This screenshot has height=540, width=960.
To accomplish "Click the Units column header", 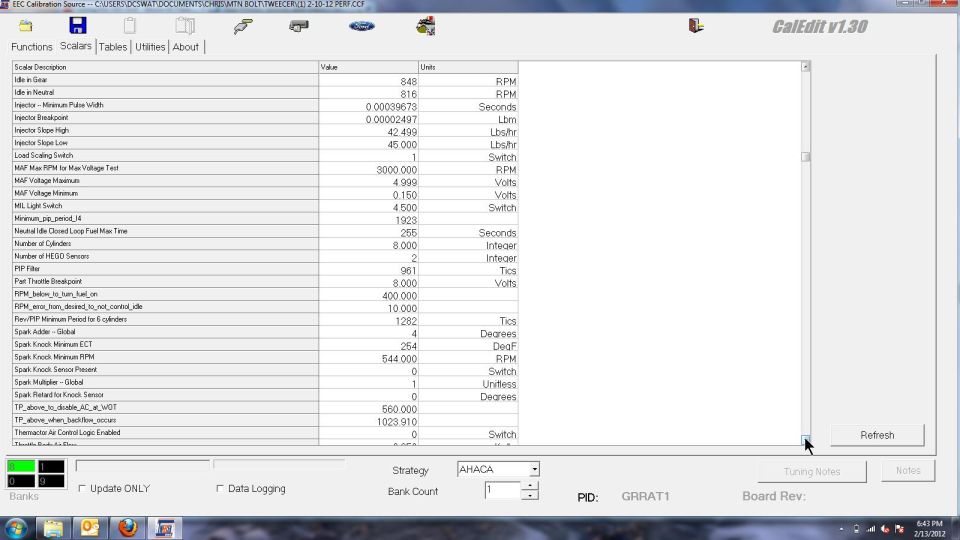I will pos(468,67).
